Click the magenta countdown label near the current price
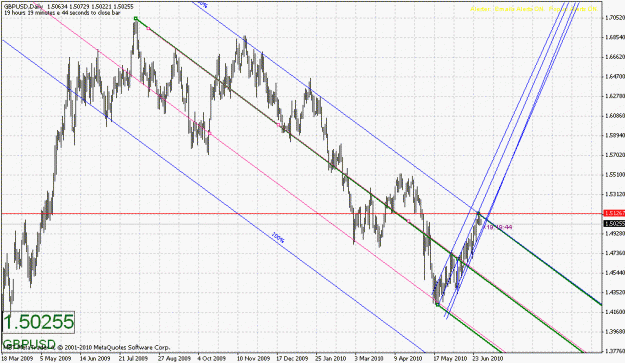The image size is (625, 363). [x=498, y=227]
